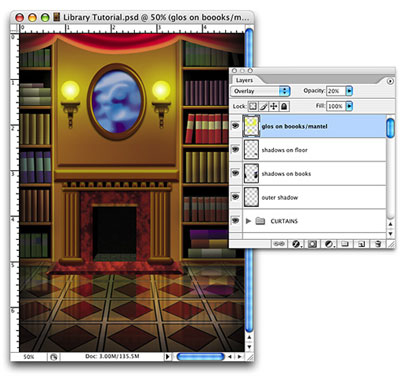Select the shadows on floor layer
This screenshot has width=400, height=388.
pos(313,150)
